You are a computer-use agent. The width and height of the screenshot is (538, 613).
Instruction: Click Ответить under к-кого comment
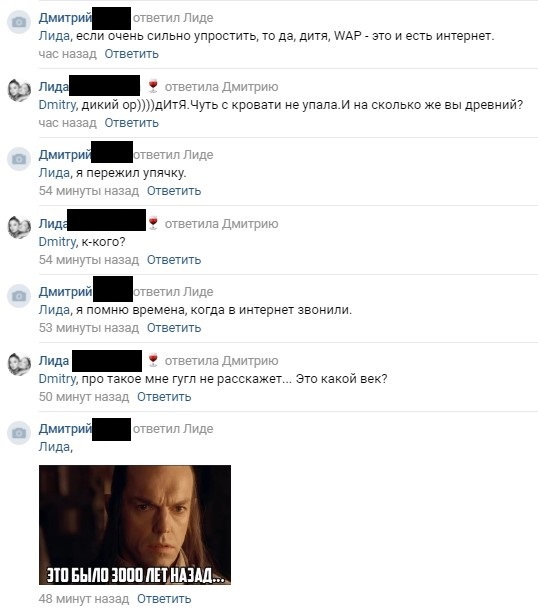click(174, 260)
